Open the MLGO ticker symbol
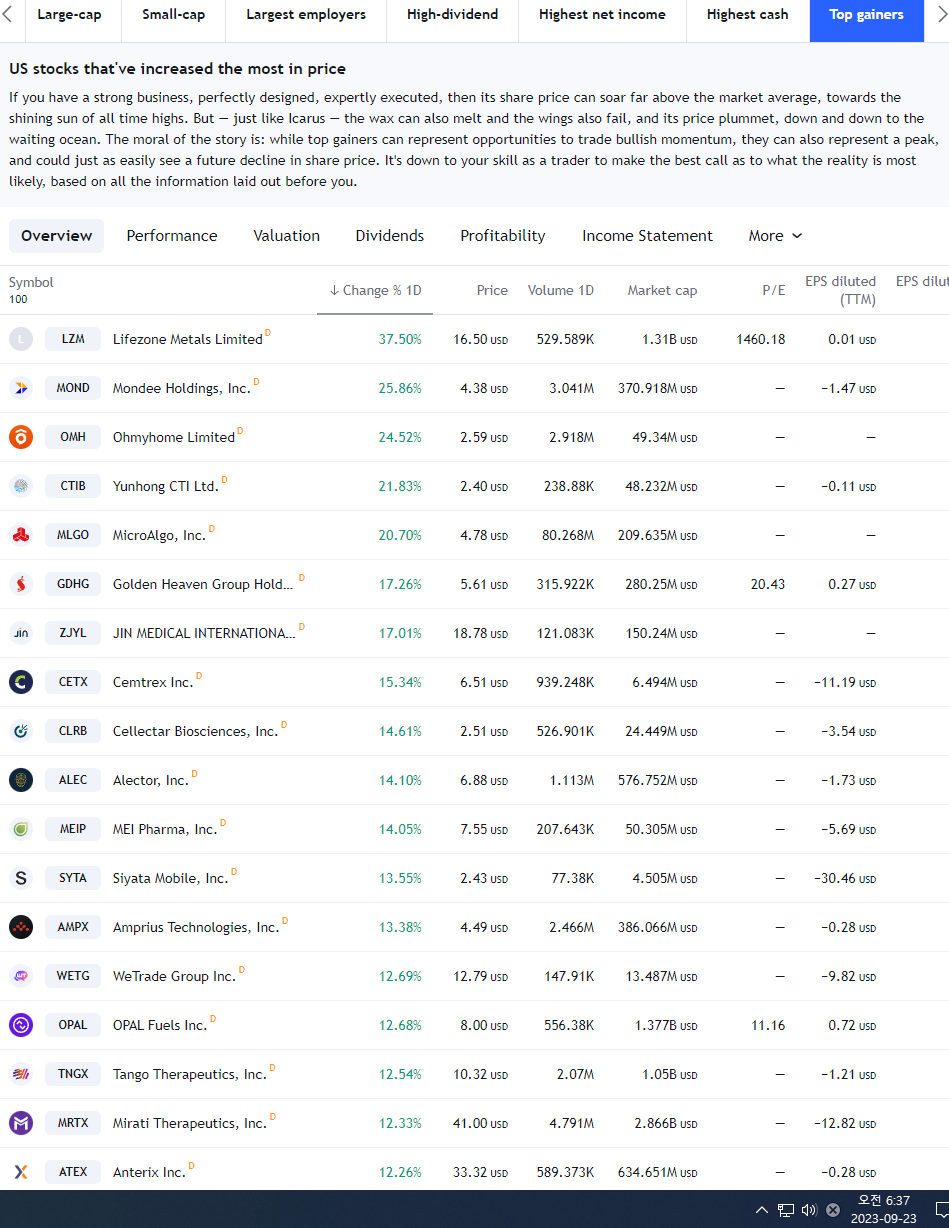The width and height of the screenshot is (949, 1228). point(73,535)
